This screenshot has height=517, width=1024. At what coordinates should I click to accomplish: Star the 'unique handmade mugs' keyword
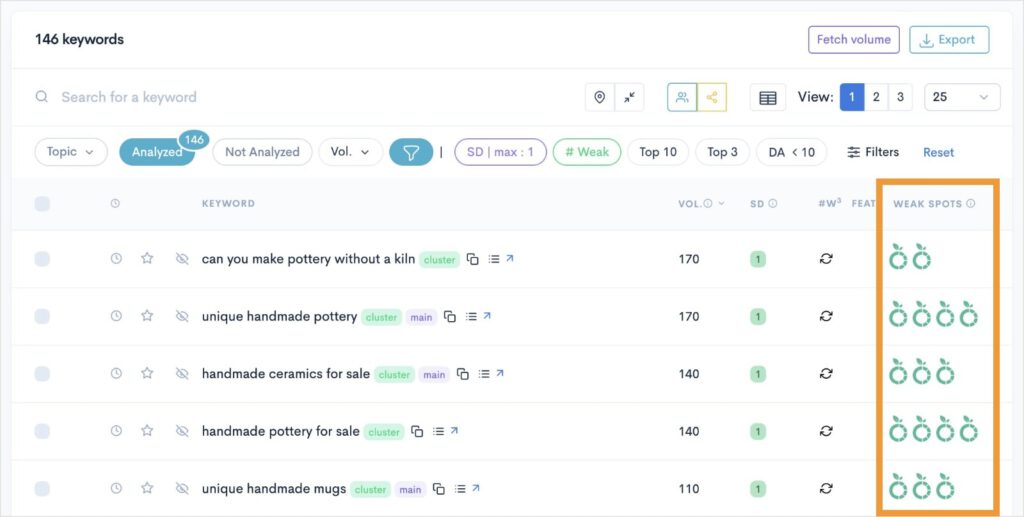point(148,488)
